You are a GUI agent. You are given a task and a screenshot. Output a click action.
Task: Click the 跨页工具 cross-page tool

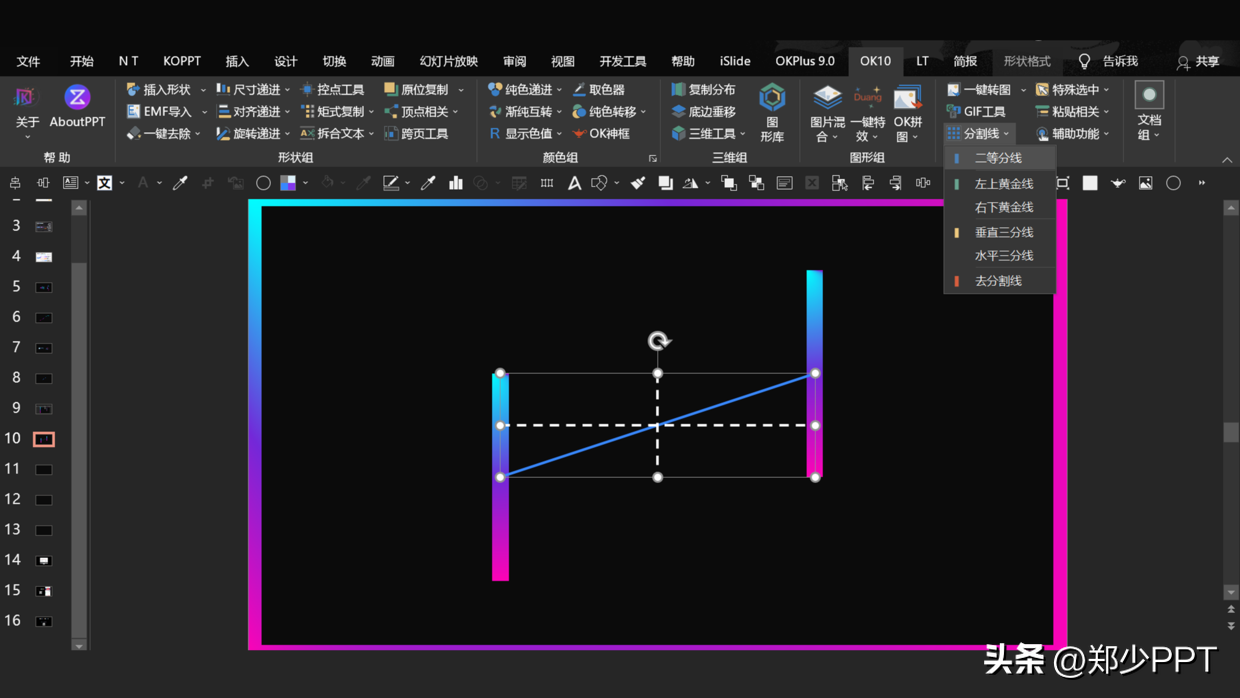tap(416, 133)
